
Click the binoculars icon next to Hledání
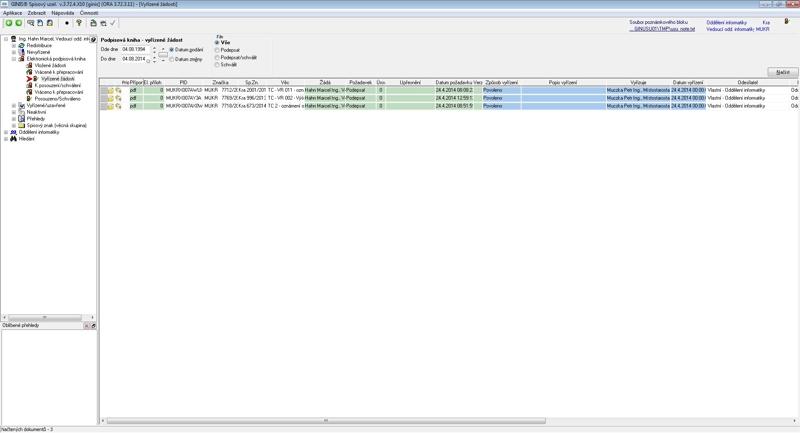coord(14,139)
